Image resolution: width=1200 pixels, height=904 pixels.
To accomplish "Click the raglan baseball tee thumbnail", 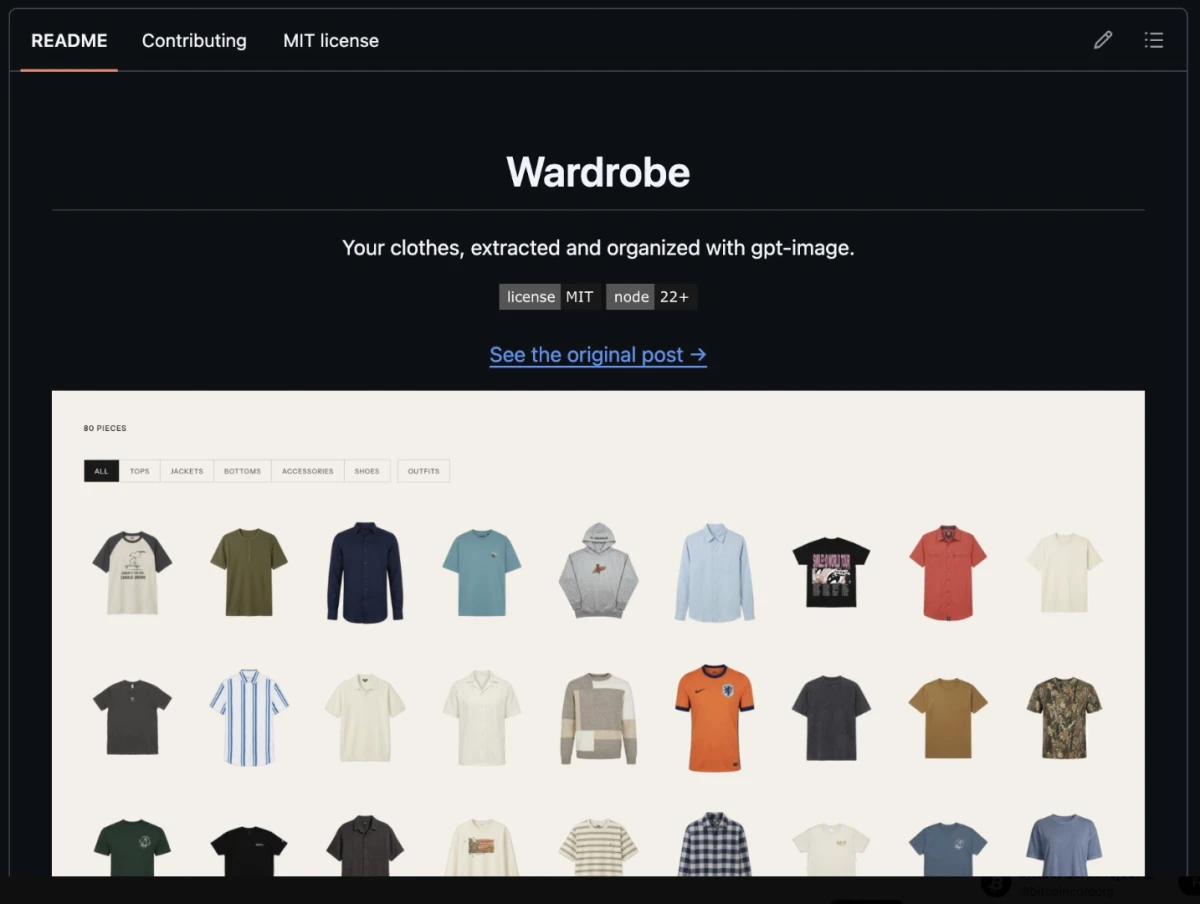I will (132, 572).
